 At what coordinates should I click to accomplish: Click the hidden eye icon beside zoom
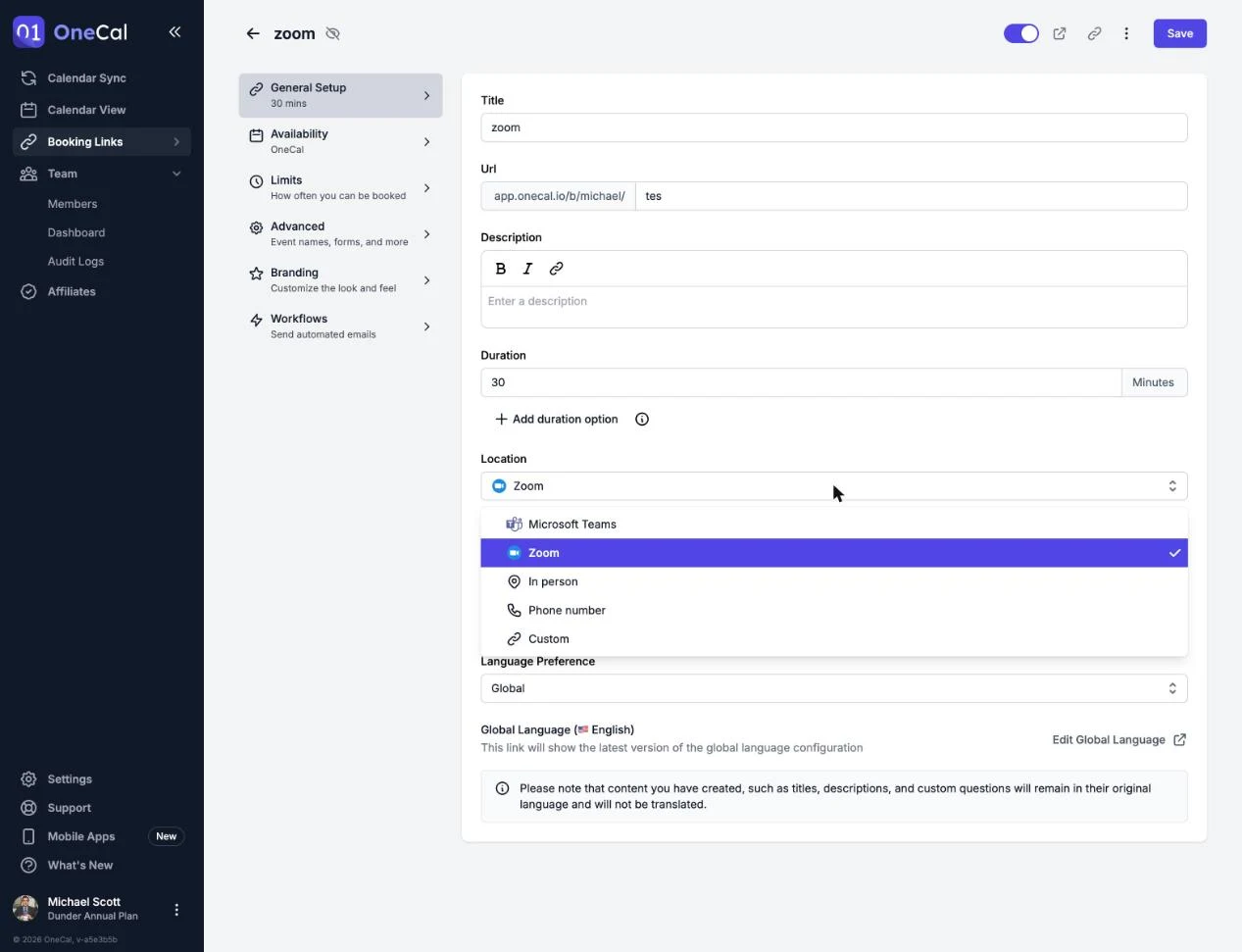tap(332, 33)
